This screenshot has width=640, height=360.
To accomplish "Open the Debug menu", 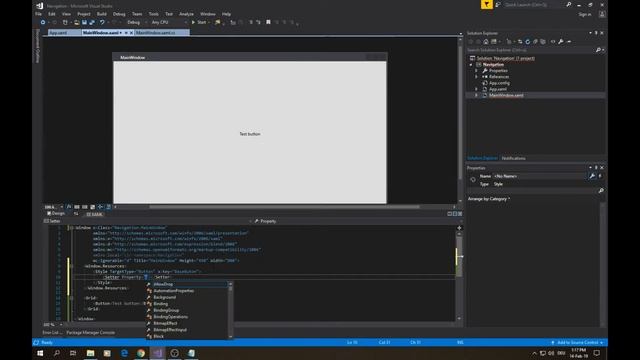I will coord(119,14).
